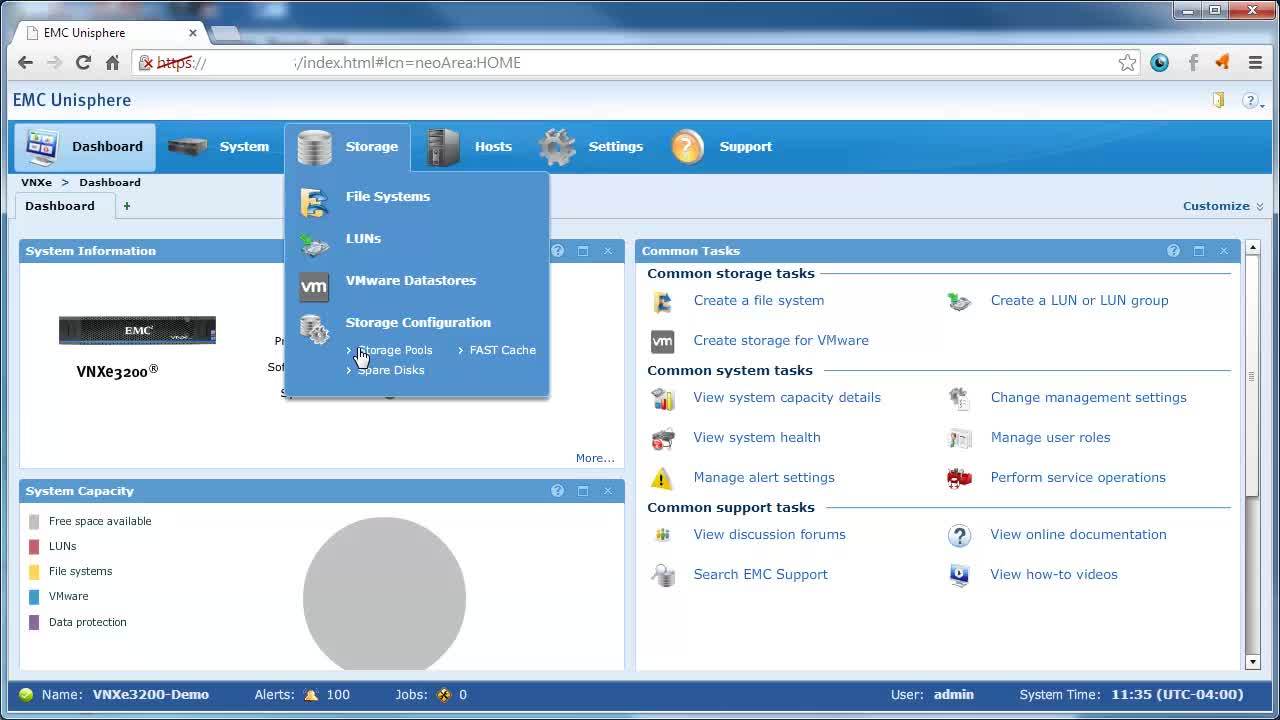Click the how-to videos monitor icon

tap(959, 575)
